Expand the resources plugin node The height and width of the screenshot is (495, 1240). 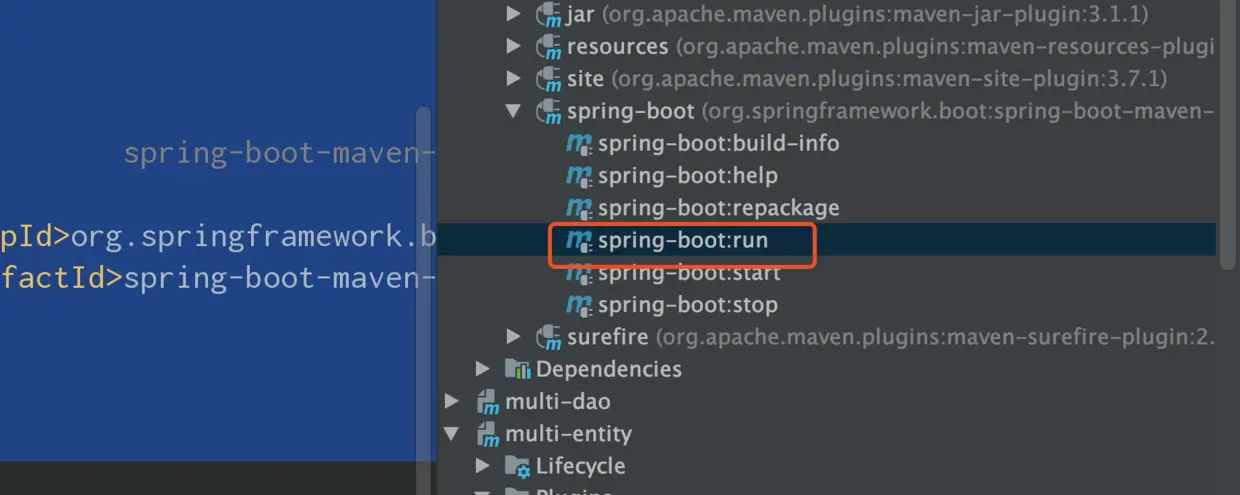pos(513,46)
